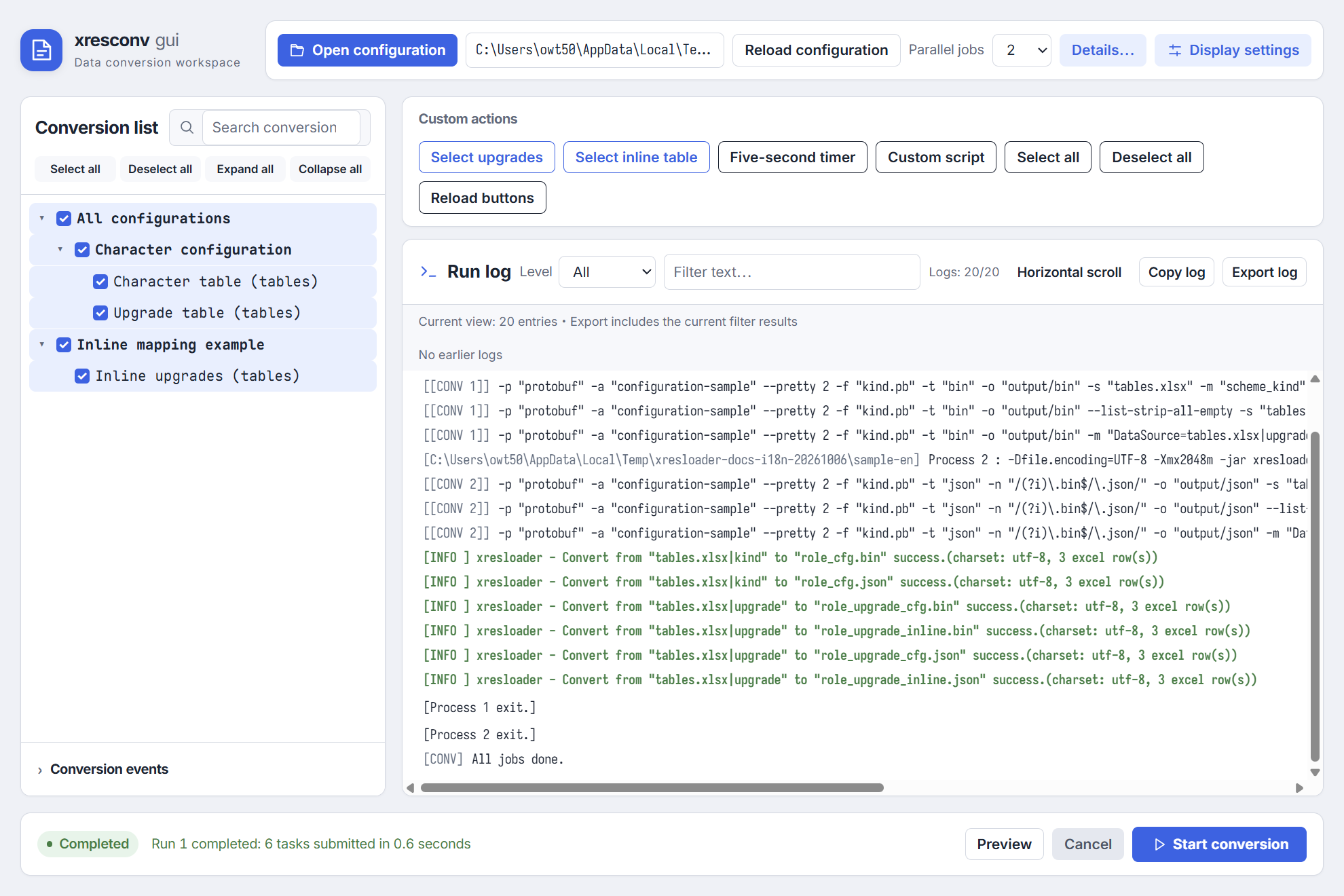Viewport: 1344px width, 896px height.
Task: Click the Run log terminal prompt icon
Action: 428,272
